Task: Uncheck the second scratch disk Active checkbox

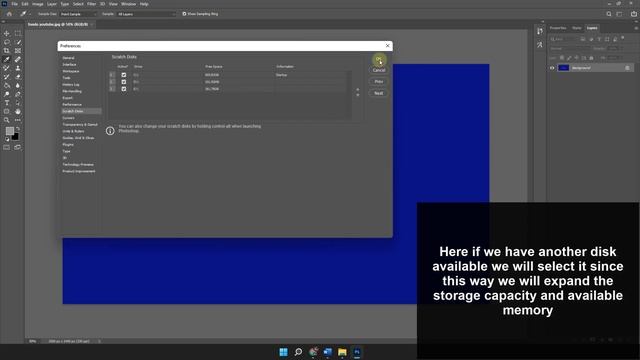Action: point(124,82)
